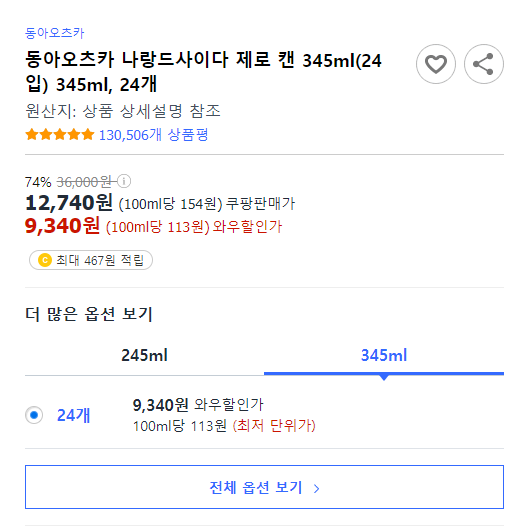Open 전체 옵션 보기 to see all options
The image size is (523, 526).
[x=264, y=487]
